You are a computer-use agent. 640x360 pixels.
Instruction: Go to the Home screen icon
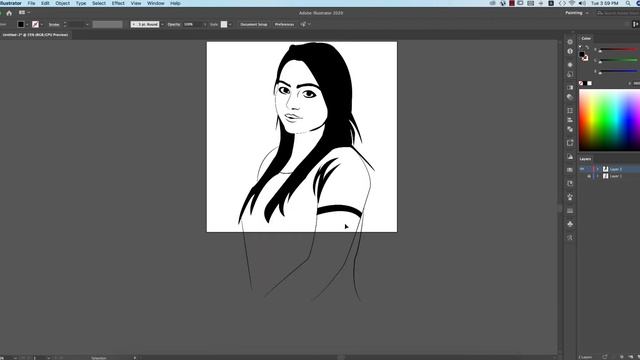[9, 13]
